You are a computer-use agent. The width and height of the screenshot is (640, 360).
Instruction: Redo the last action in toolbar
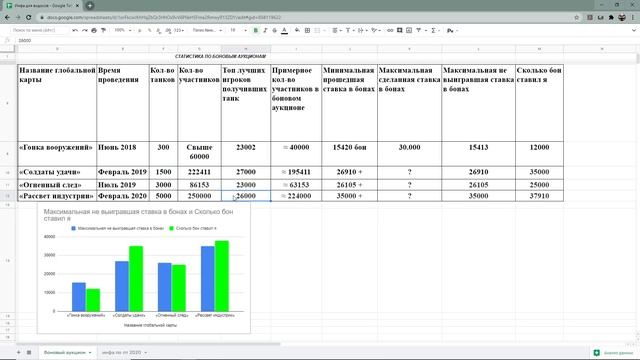click(x=84, y=30)
